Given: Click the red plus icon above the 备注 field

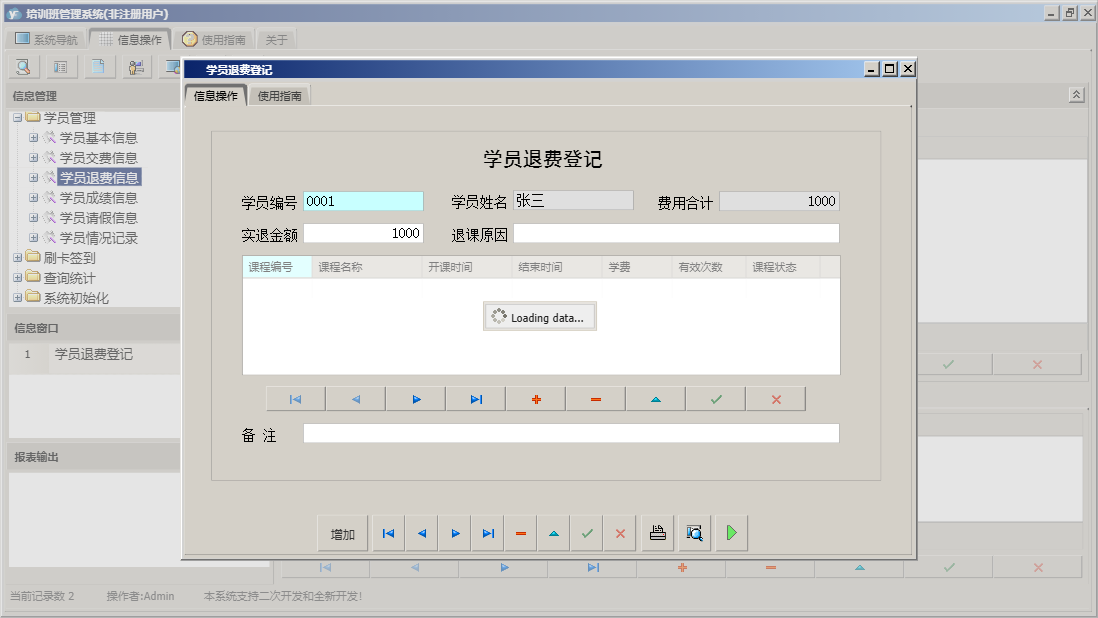Looking at the screenshot, I should point(537,398).
